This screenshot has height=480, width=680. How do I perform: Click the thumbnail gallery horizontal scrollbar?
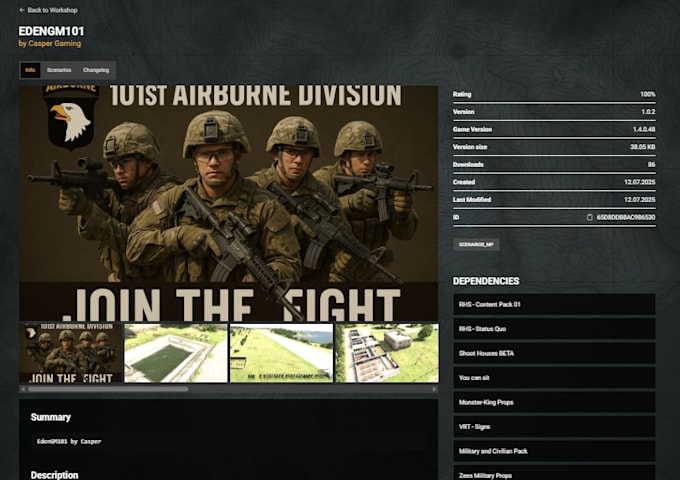[108, 389]
